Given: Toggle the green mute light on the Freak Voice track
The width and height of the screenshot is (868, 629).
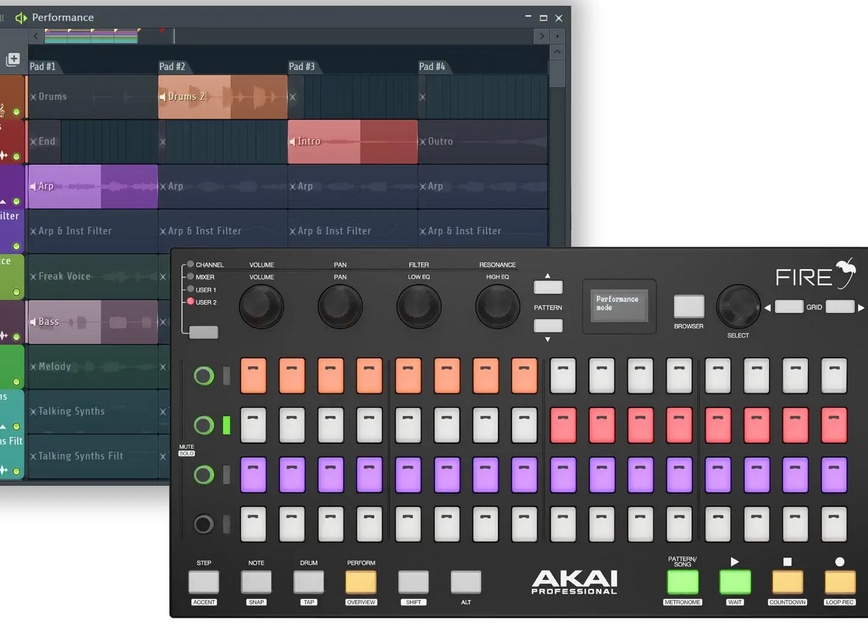Looking at the screenshot, I should [x=17, y=292].
